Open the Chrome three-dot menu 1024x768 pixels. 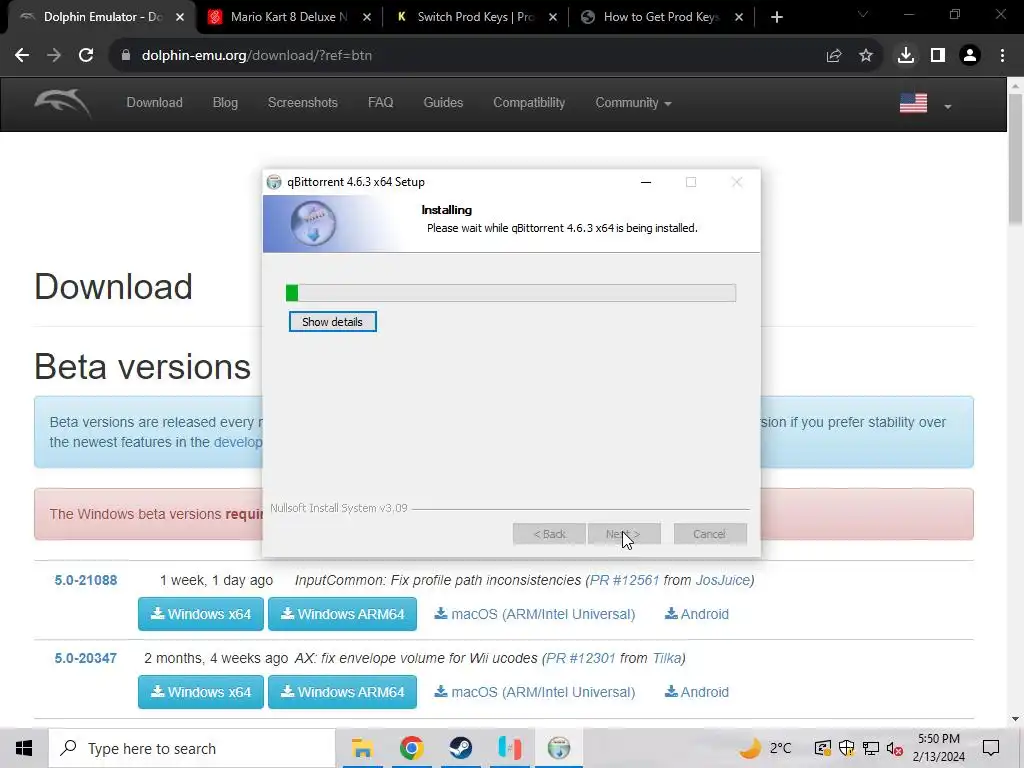[1002, 56]
